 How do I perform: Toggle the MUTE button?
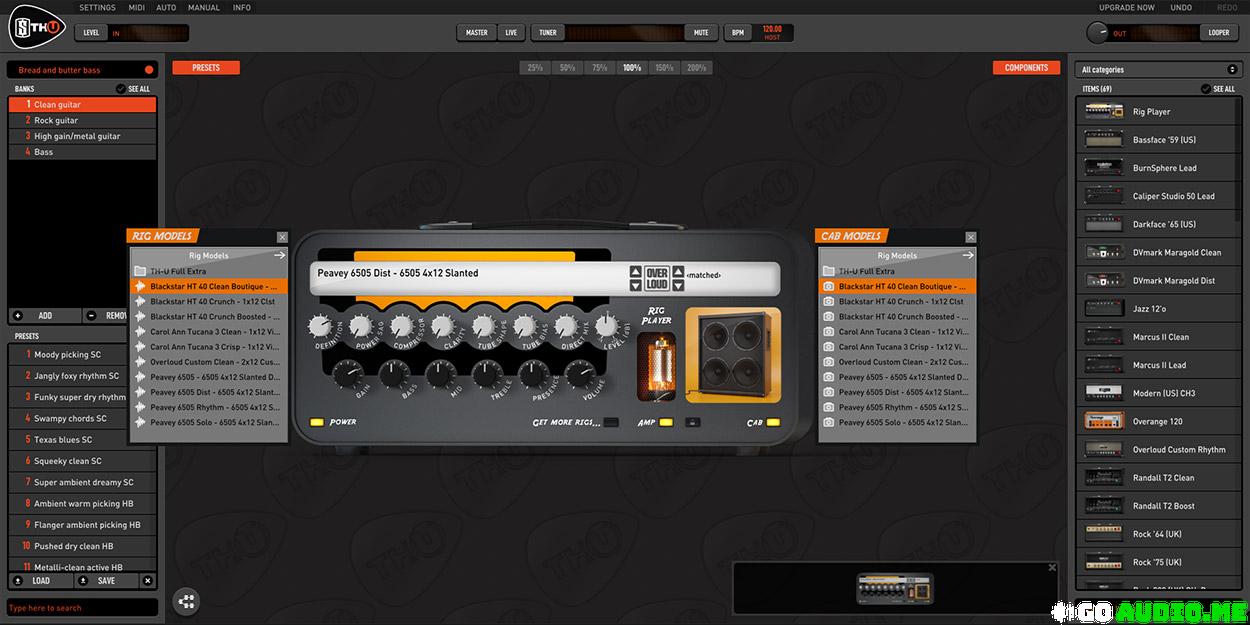point(701,33)
